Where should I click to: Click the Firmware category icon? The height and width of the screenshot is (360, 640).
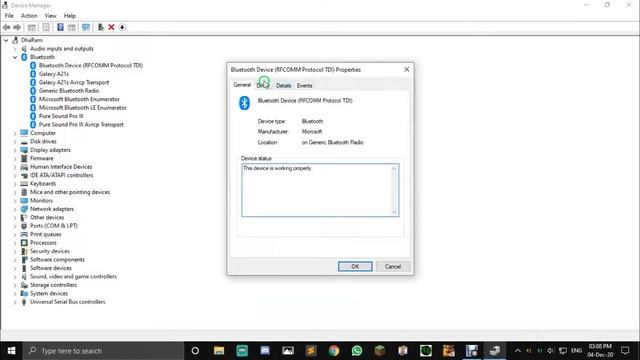point(24,158)
